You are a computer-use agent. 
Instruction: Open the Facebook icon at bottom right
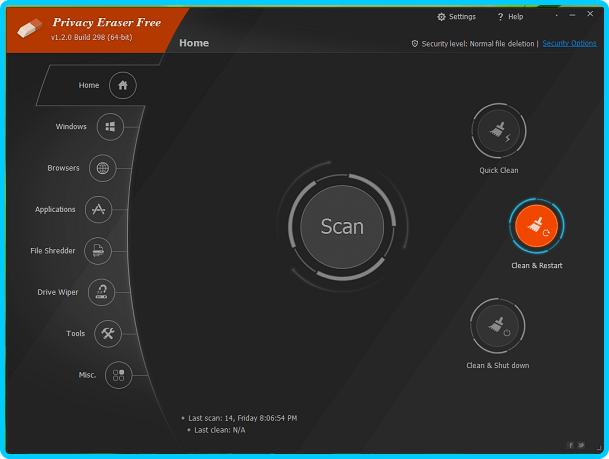(x=571, y=445)
